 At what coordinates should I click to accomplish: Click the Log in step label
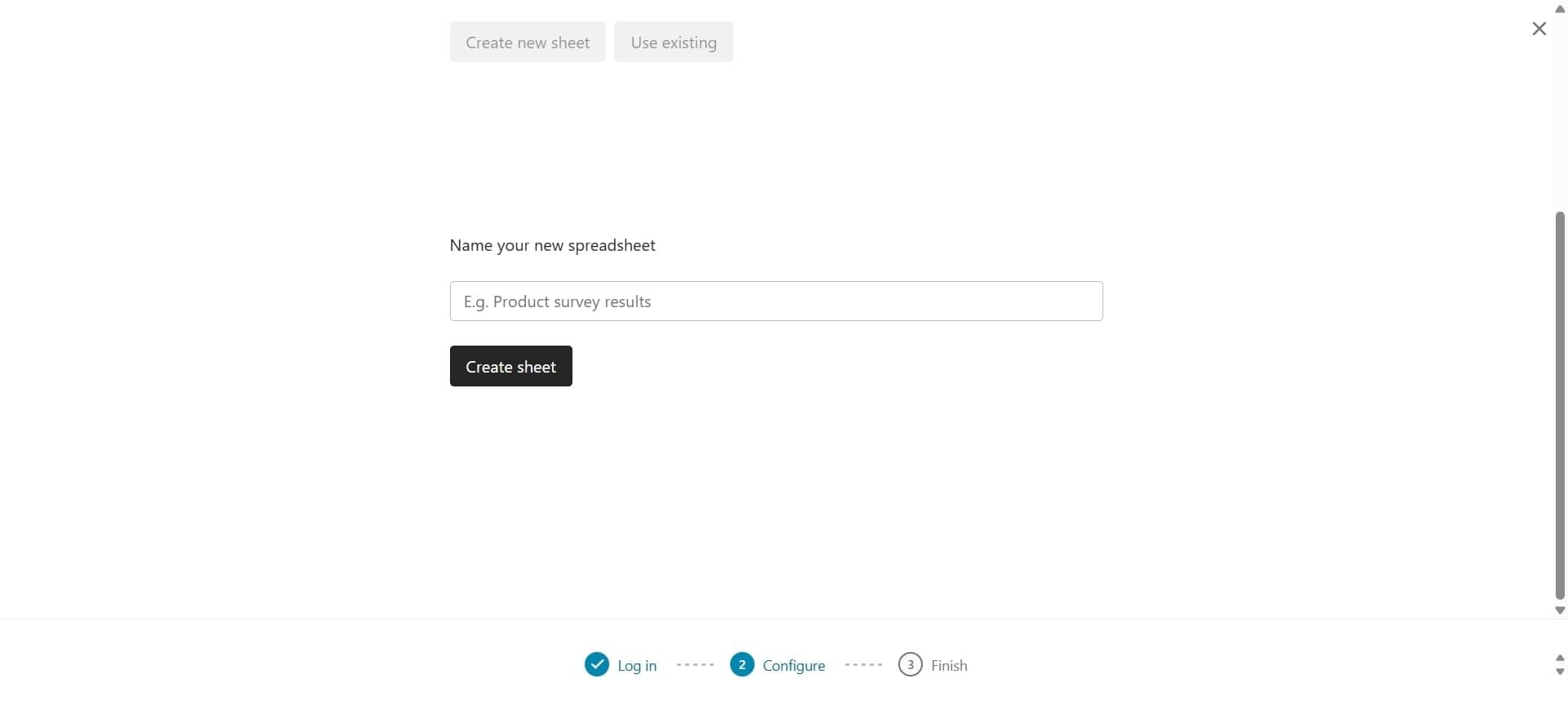(x=638, y=665)
